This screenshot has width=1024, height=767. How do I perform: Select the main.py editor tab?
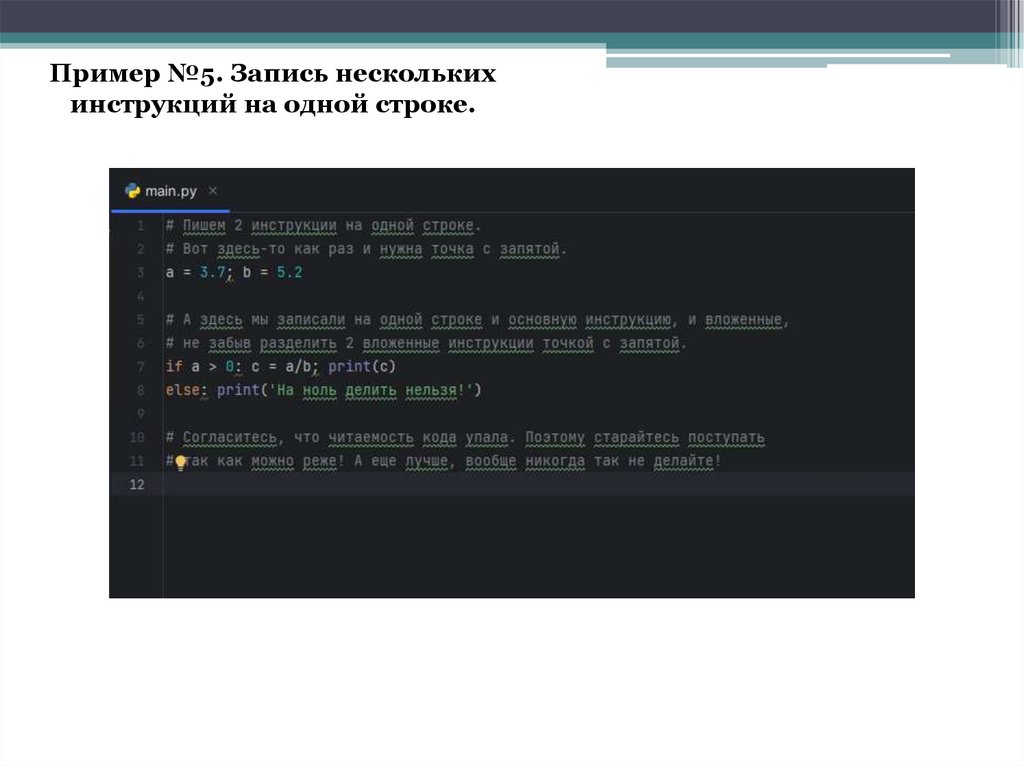170,191
